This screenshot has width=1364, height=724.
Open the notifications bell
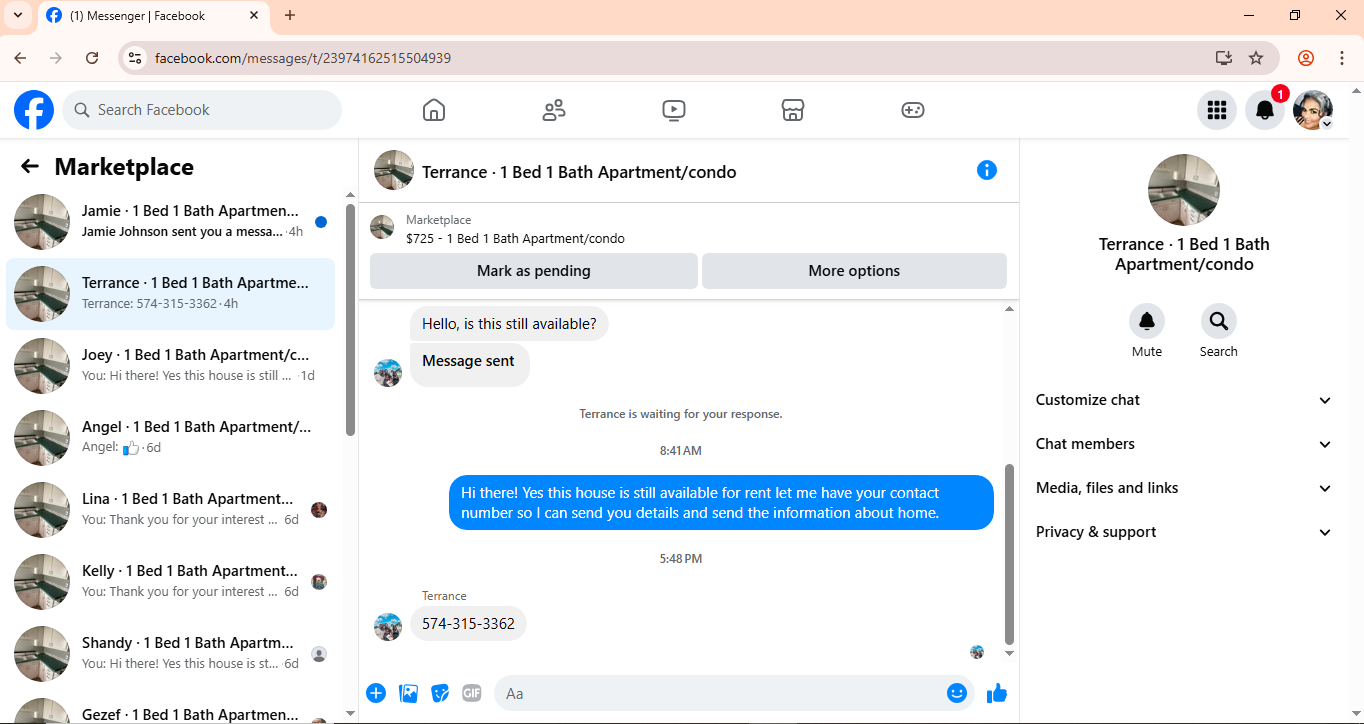coord(1265,110)
